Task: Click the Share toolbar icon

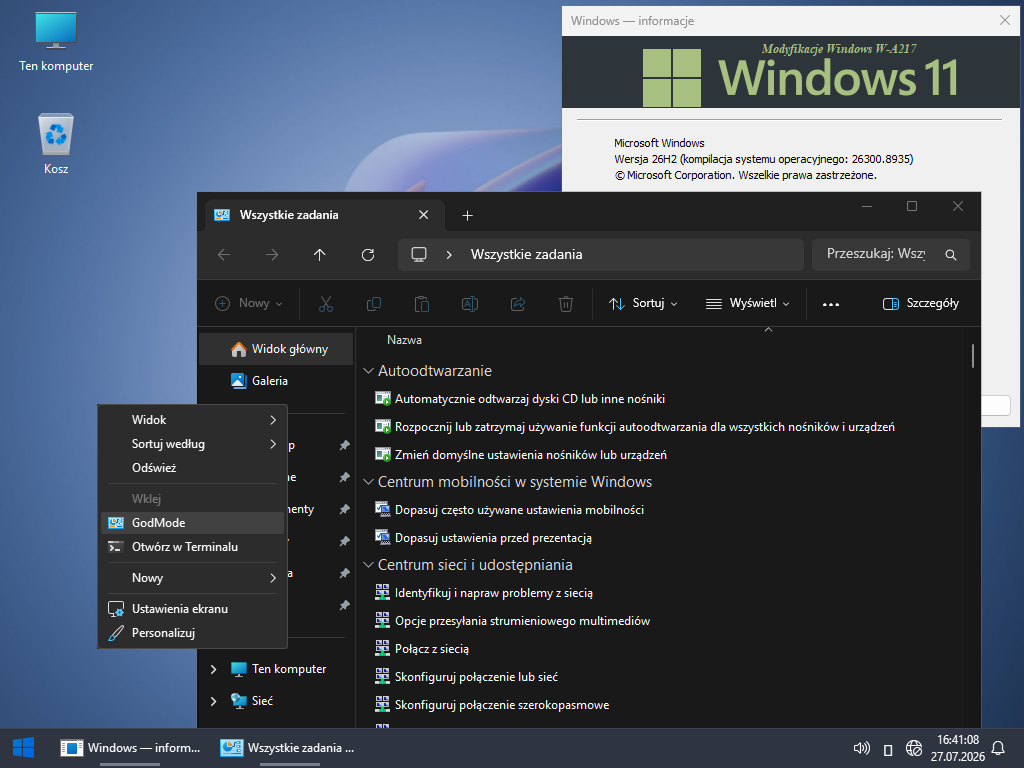Action: tap(518, 304)
